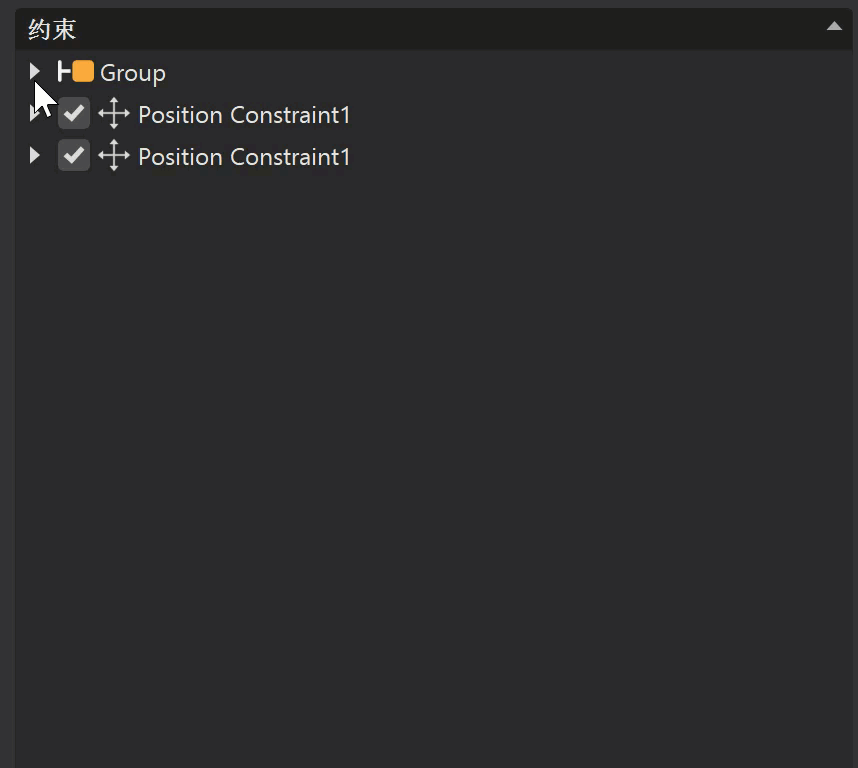The height and width of the screenshot is (768, 858).
Task: Disable the first Position Constraint1 checkbox
Action: (74, 114)
